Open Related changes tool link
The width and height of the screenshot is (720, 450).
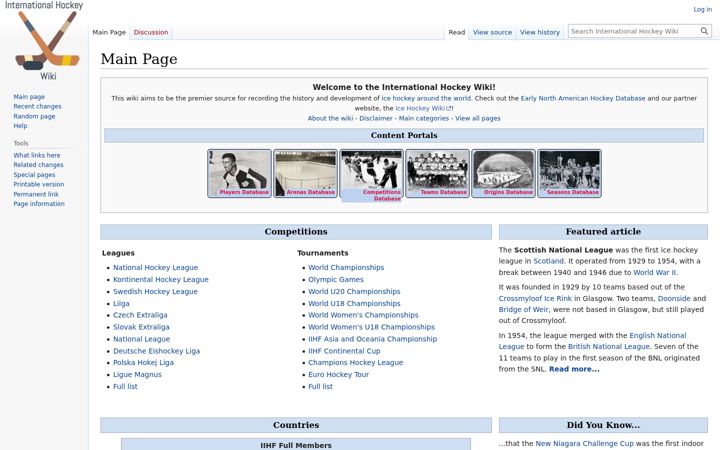tap(38, 164)
